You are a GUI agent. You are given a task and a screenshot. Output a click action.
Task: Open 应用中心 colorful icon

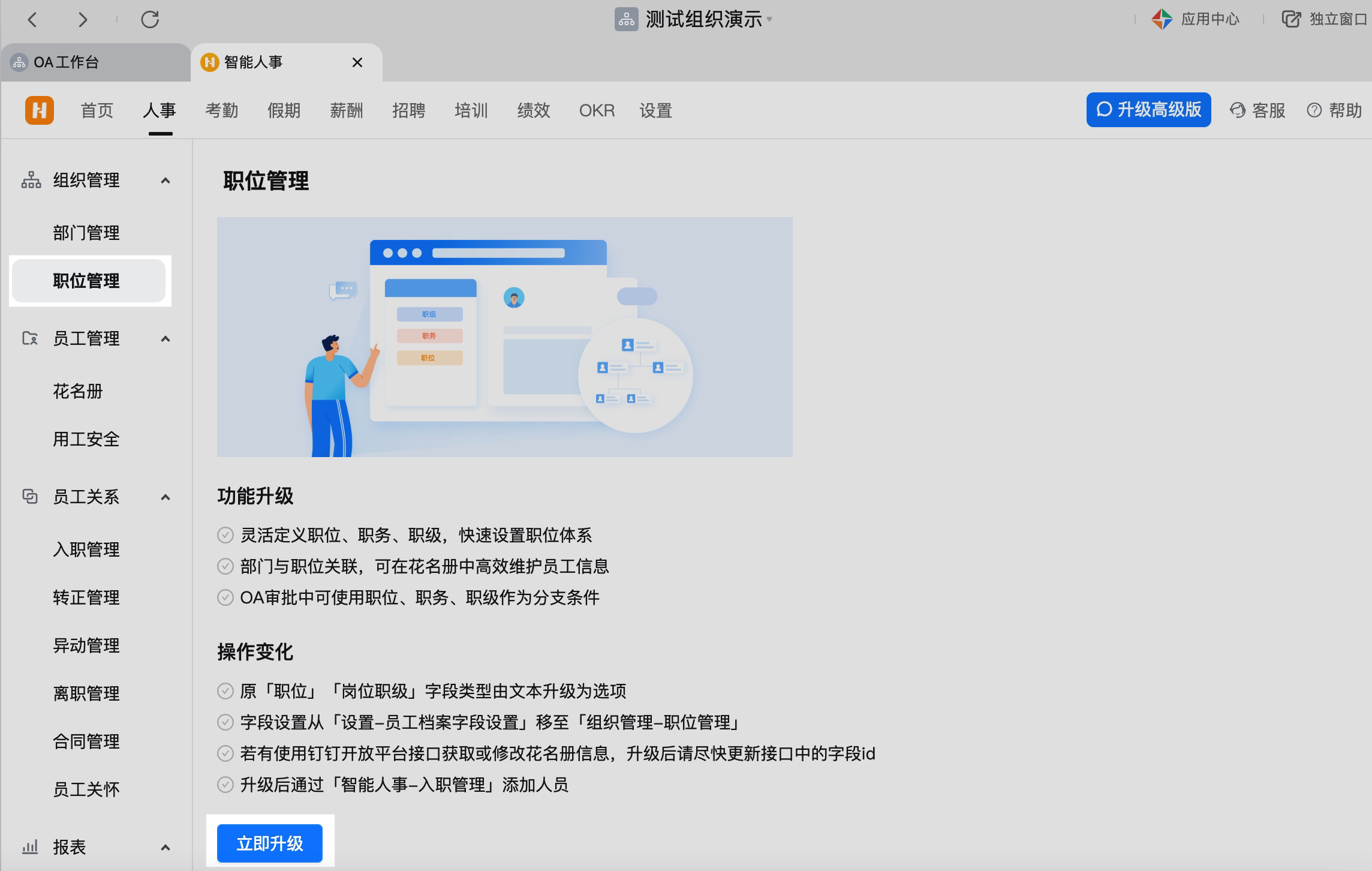click(1162, 19)
